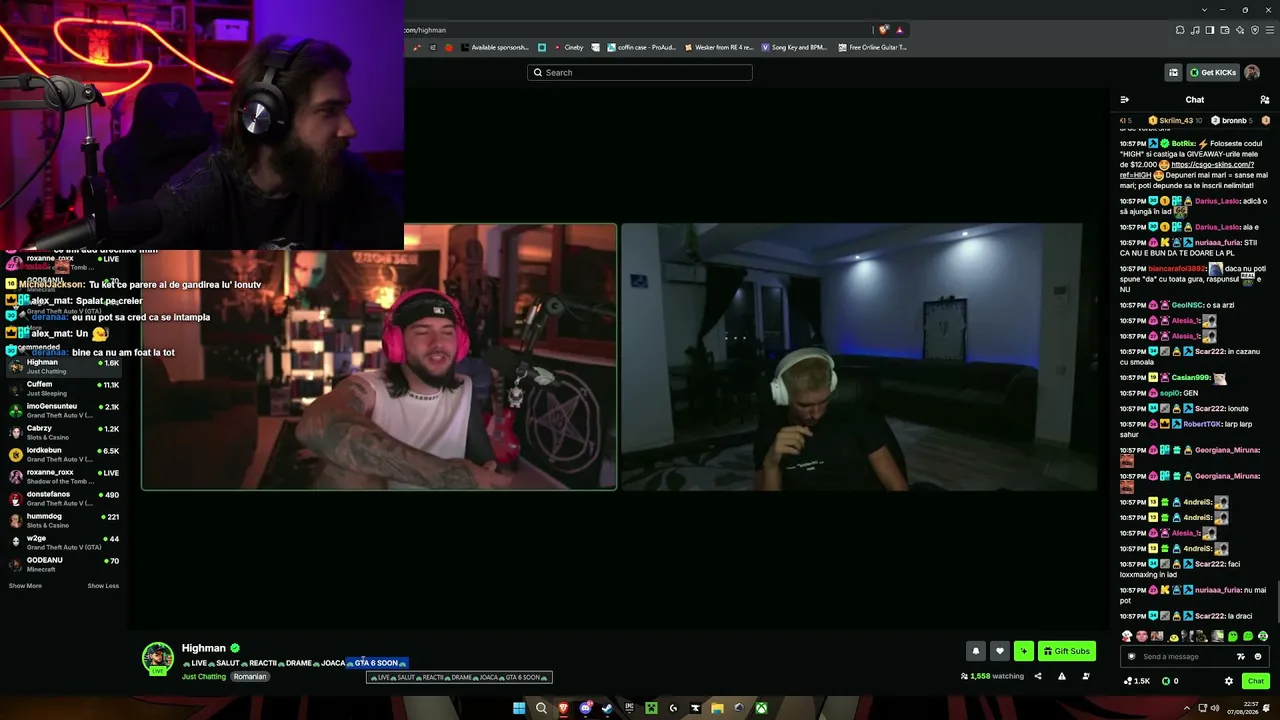Open the chat users list icon
The width and height of the screenshot is (1280, 720).
pos(1265,100)
